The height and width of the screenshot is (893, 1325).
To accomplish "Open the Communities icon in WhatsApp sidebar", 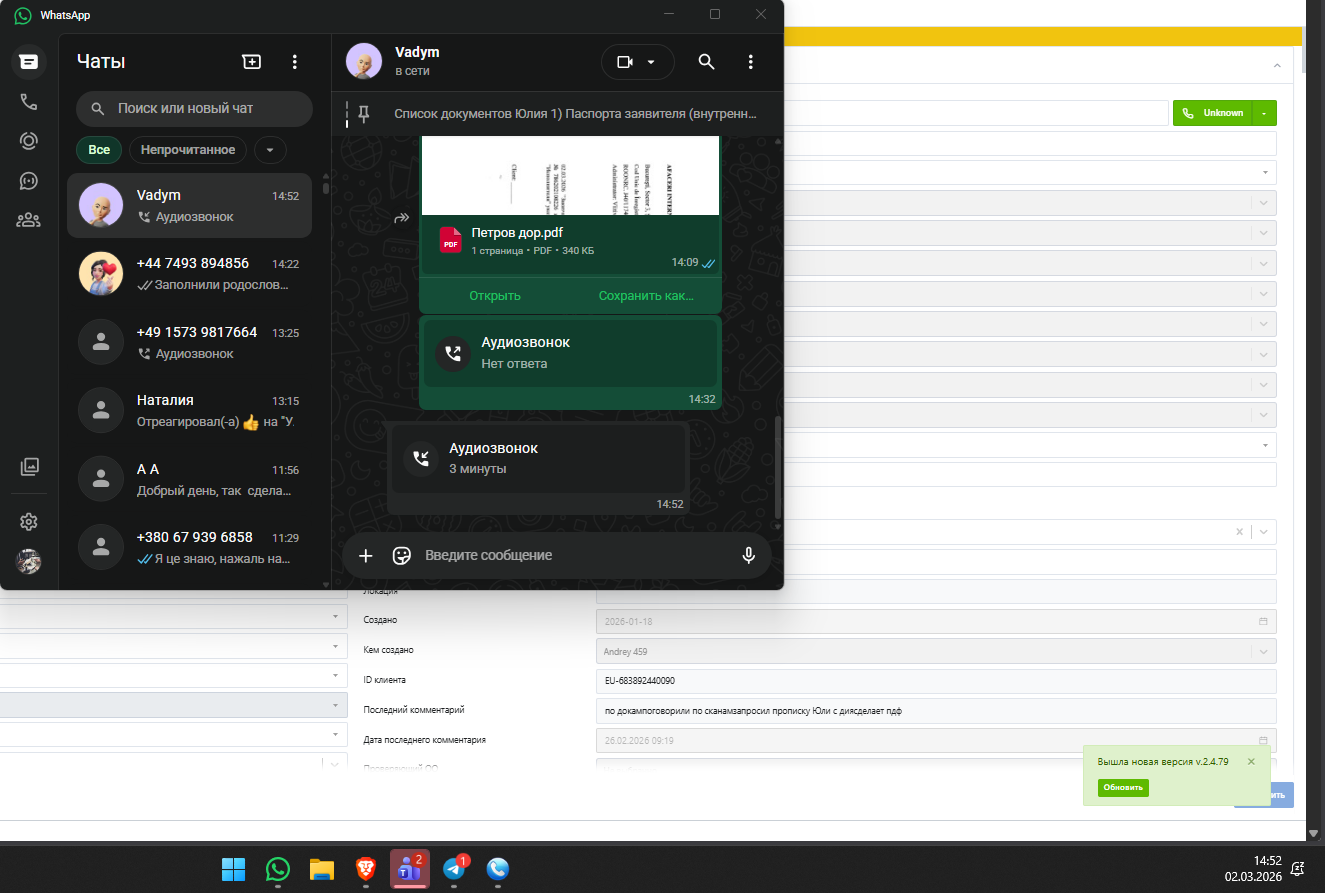I will 28,220.
